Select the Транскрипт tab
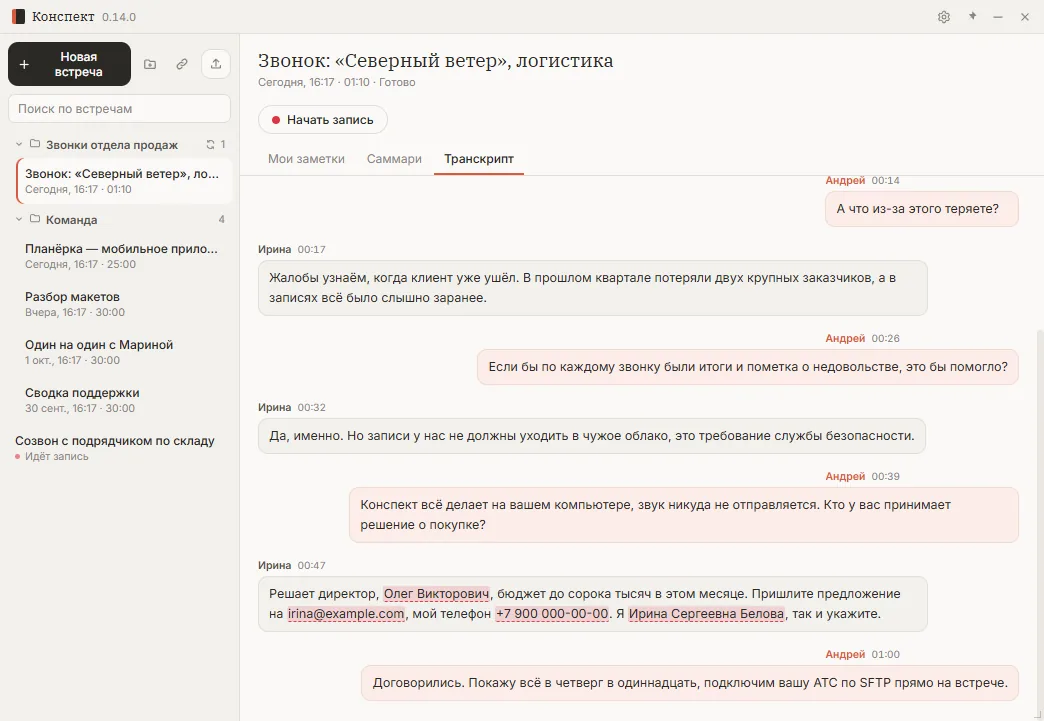 tap(479, 159)
